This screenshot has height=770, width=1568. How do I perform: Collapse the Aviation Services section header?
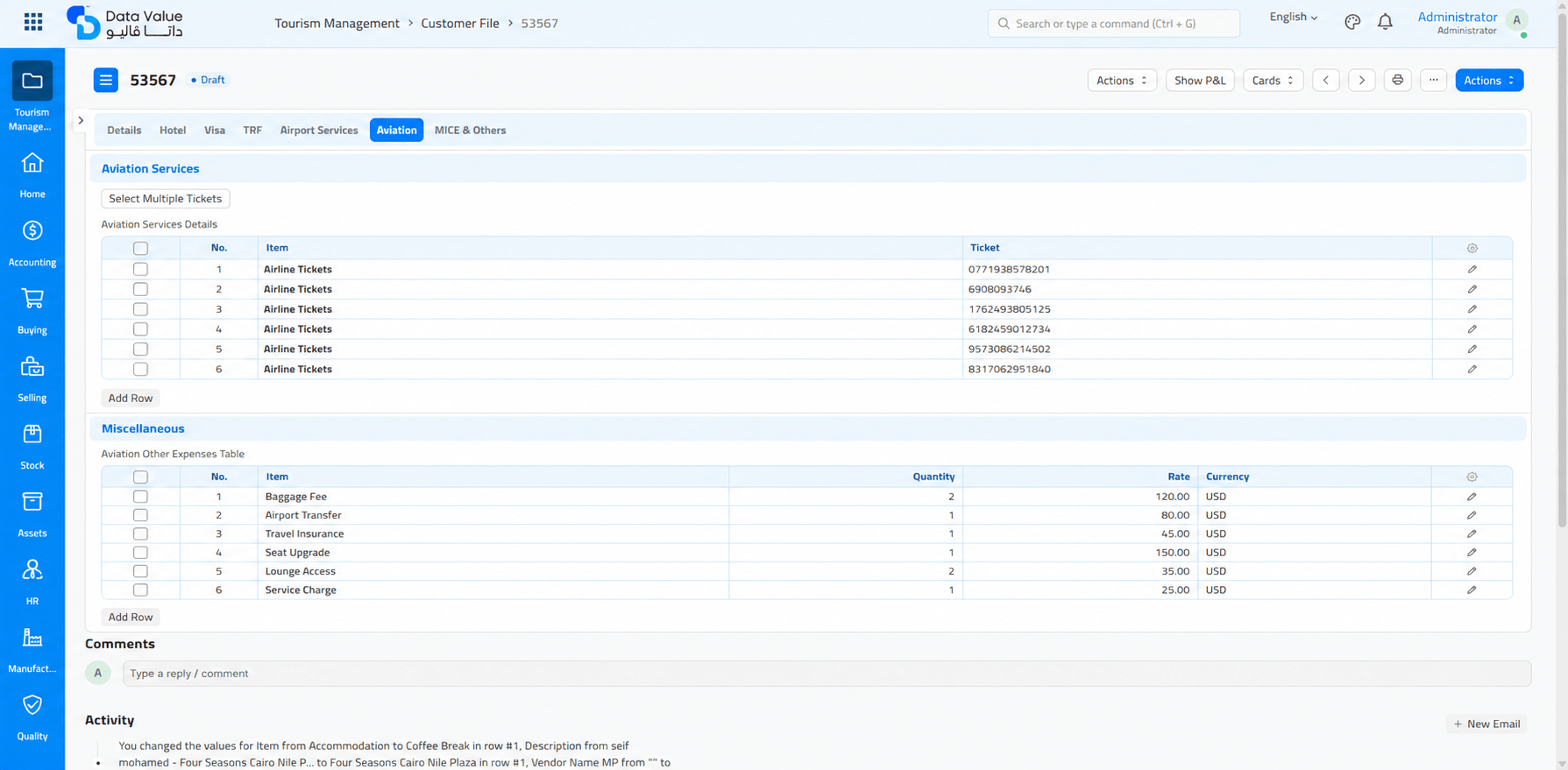pyautogui.click(x=807, y=168)
